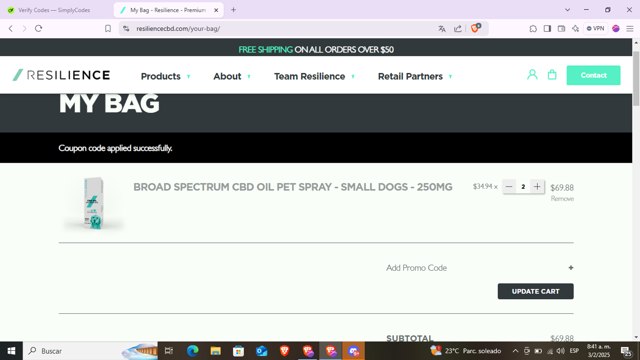The height and width of the screenshot is (360, 640).
Task: Open site information icon in address bar
Action: click(126, 29)
